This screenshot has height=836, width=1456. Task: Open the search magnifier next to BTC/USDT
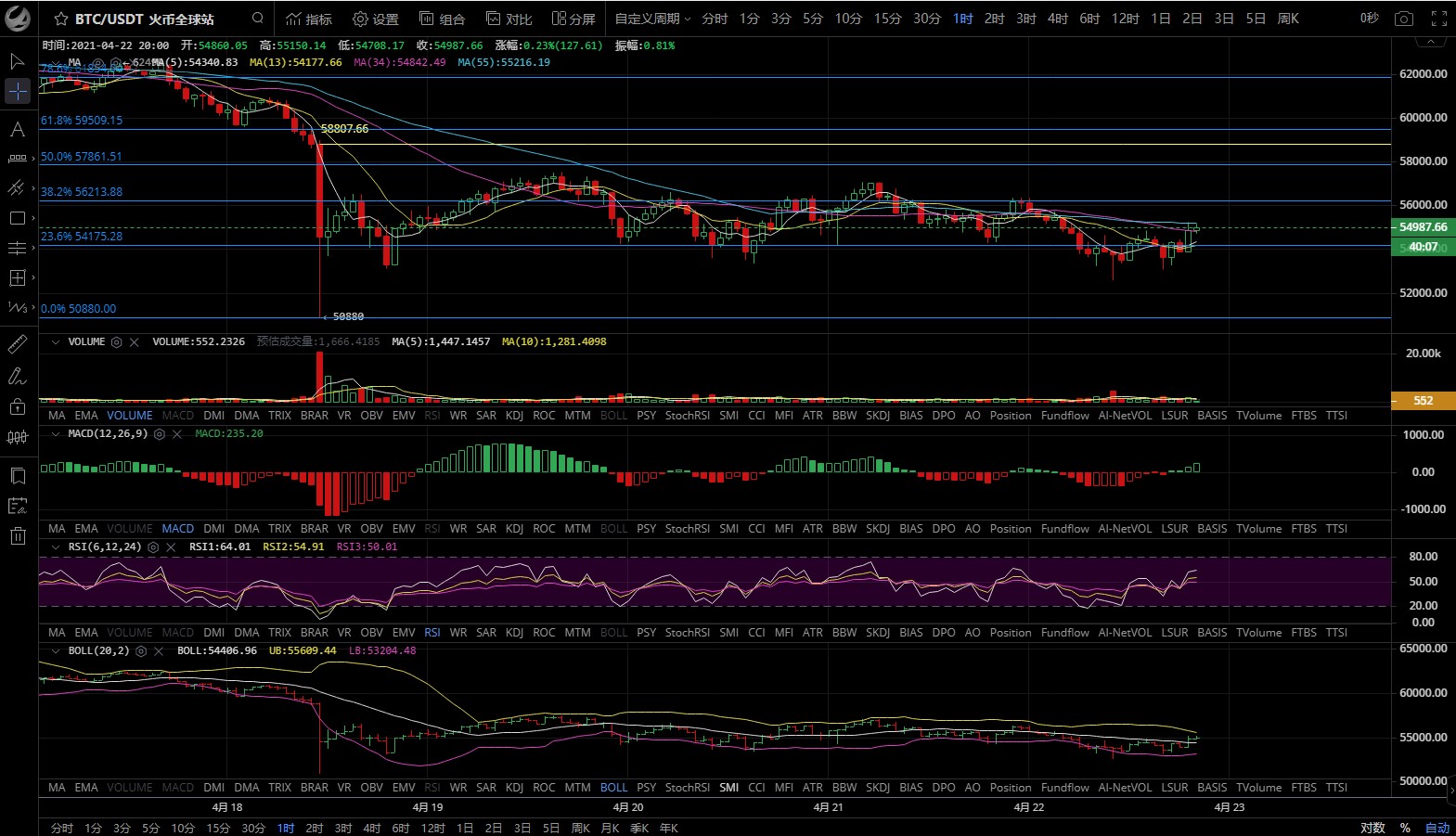pos(258,19)
